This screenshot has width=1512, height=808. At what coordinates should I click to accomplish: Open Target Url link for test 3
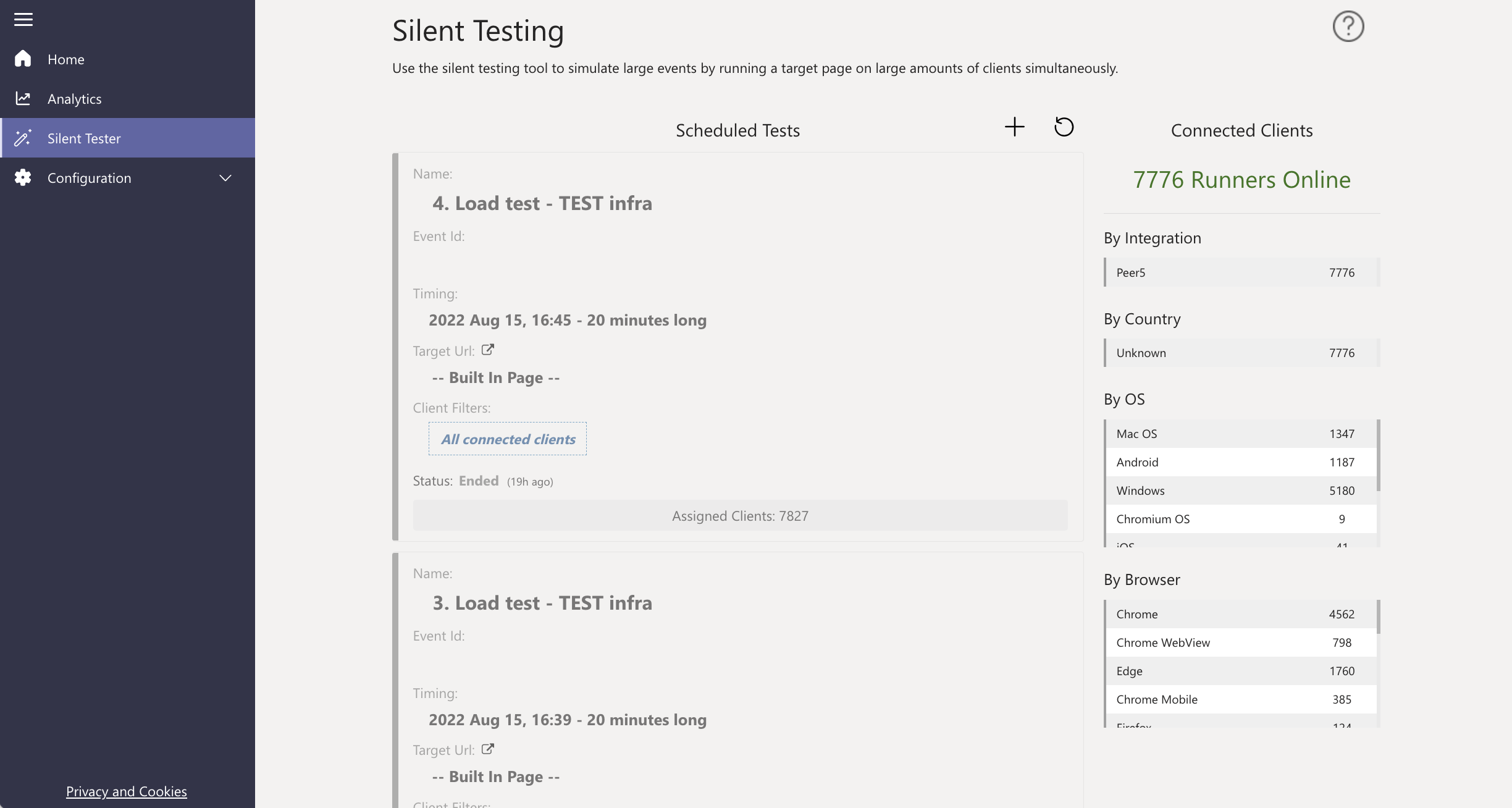[x=488, y=749]
